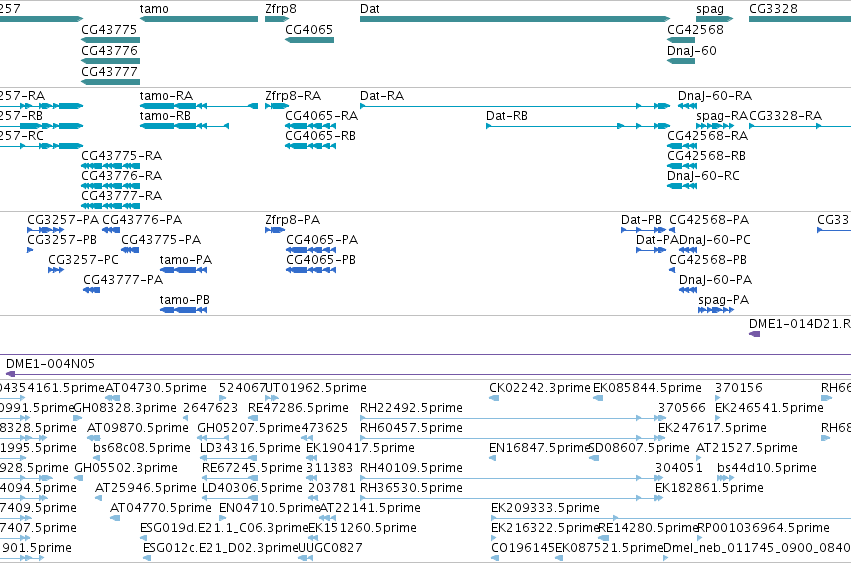Image resolution: width=851 pixels, height=563 pixels.
Task: Click the 'CG43776-RA' transcript label
Action: [x=122, y=176]
